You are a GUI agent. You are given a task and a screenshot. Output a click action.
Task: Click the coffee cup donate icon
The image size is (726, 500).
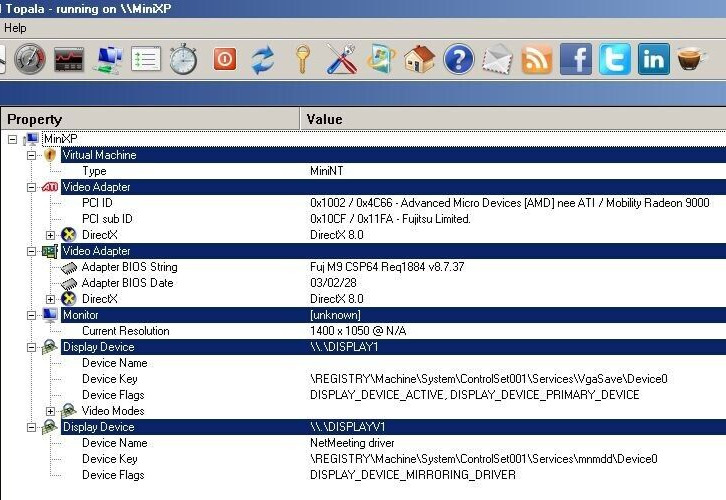pos(691,59)
